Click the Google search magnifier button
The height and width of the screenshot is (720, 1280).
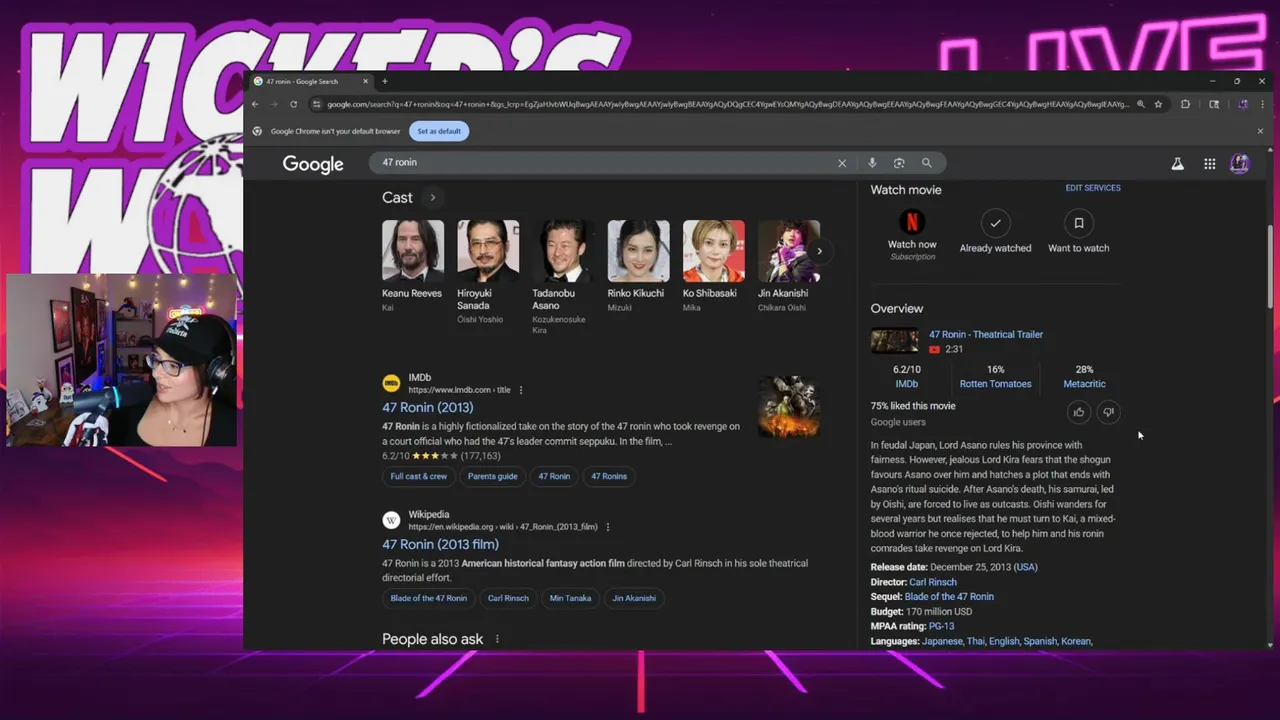[927, 163]
